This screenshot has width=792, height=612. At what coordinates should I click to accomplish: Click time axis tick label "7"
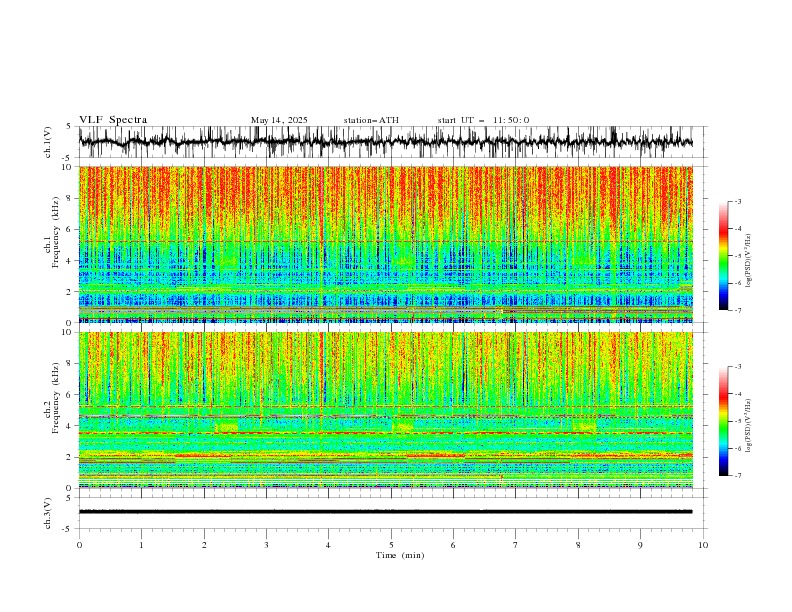click(x=516, y=545)
